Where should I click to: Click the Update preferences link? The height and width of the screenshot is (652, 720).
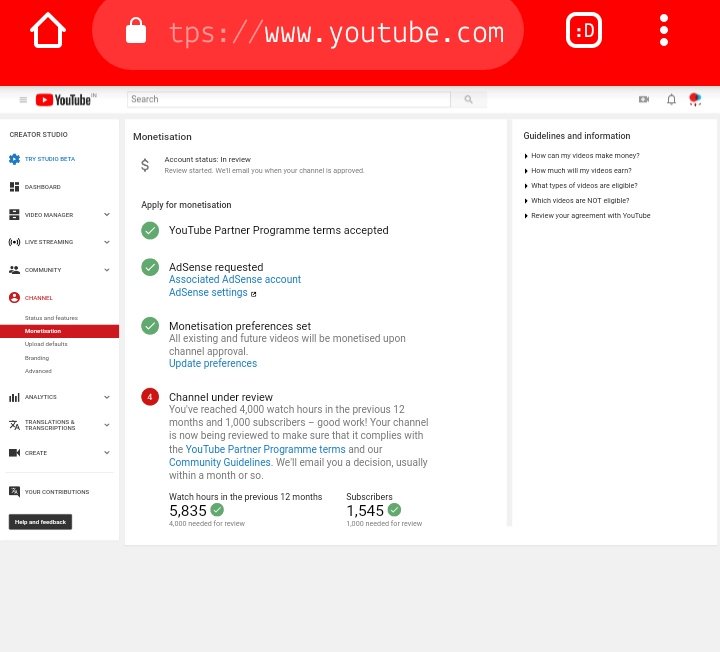click(213, 364)
